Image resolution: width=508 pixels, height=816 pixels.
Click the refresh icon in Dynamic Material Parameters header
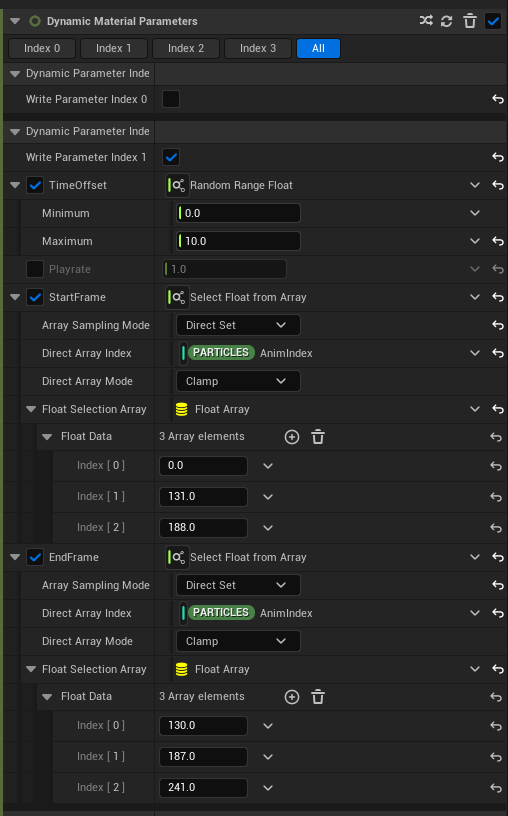[x=447, y=21]
